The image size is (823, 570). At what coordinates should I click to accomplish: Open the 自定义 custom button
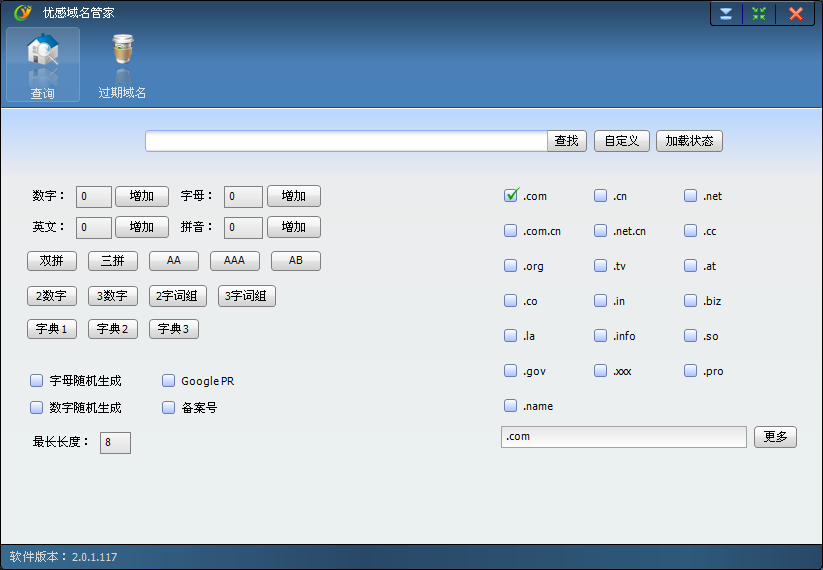[622, 141]
